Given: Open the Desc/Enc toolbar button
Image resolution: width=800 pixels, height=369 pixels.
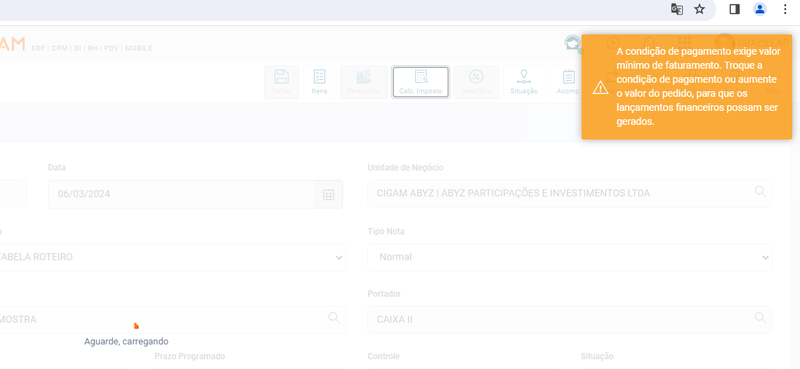Looking at the screenshot, I should click(476, 82).
